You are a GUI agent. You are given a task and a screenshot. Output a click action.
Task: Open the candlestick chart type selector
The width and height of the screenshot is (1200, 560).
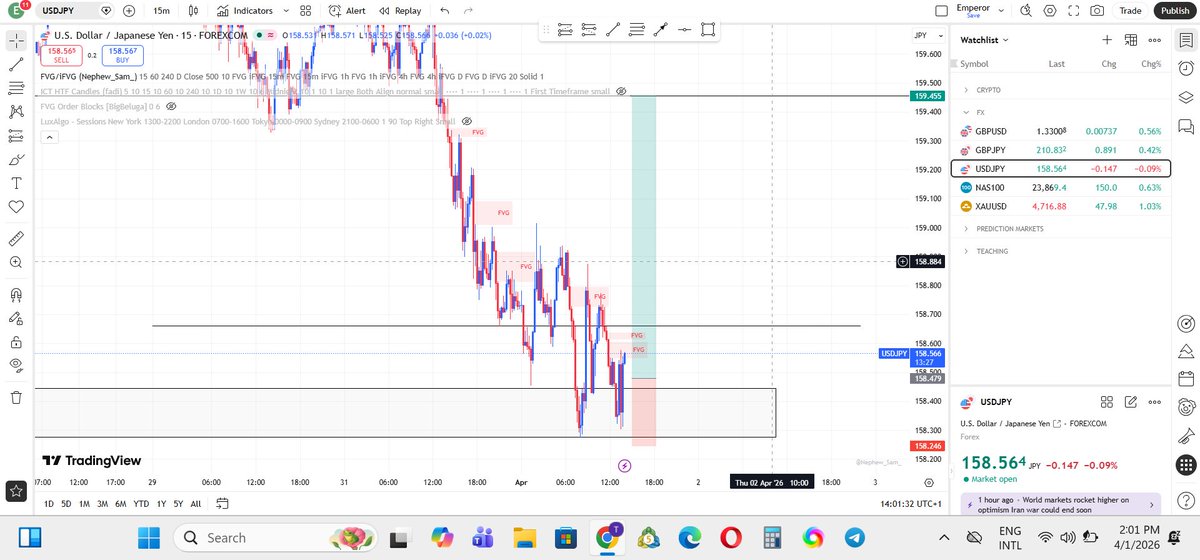pos(193,11)
